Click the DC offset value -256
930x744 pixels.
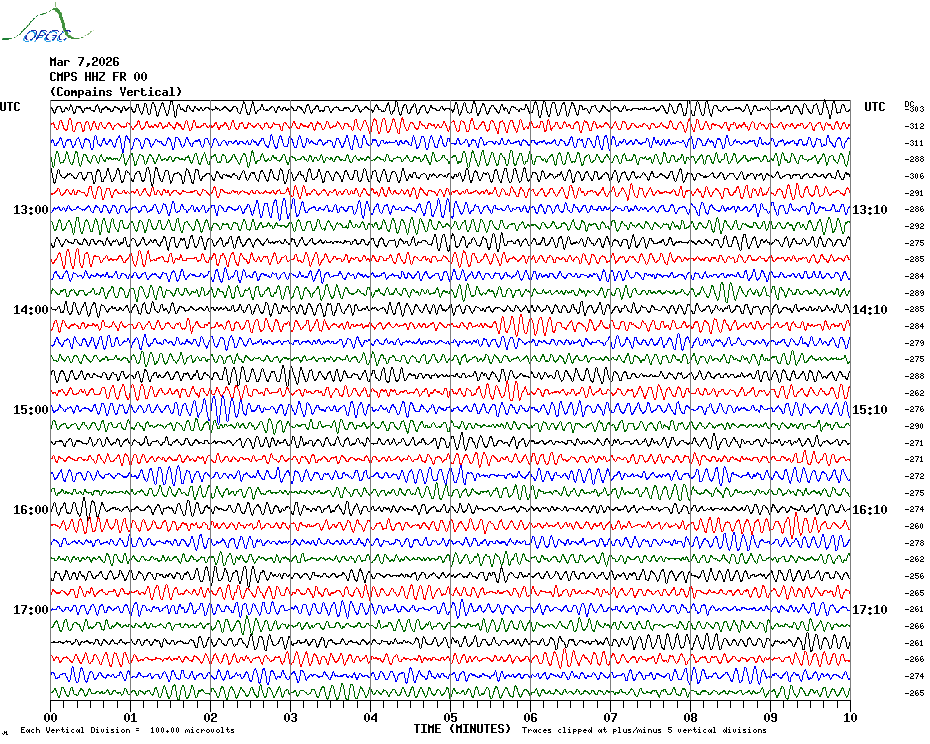click(915, 576)
